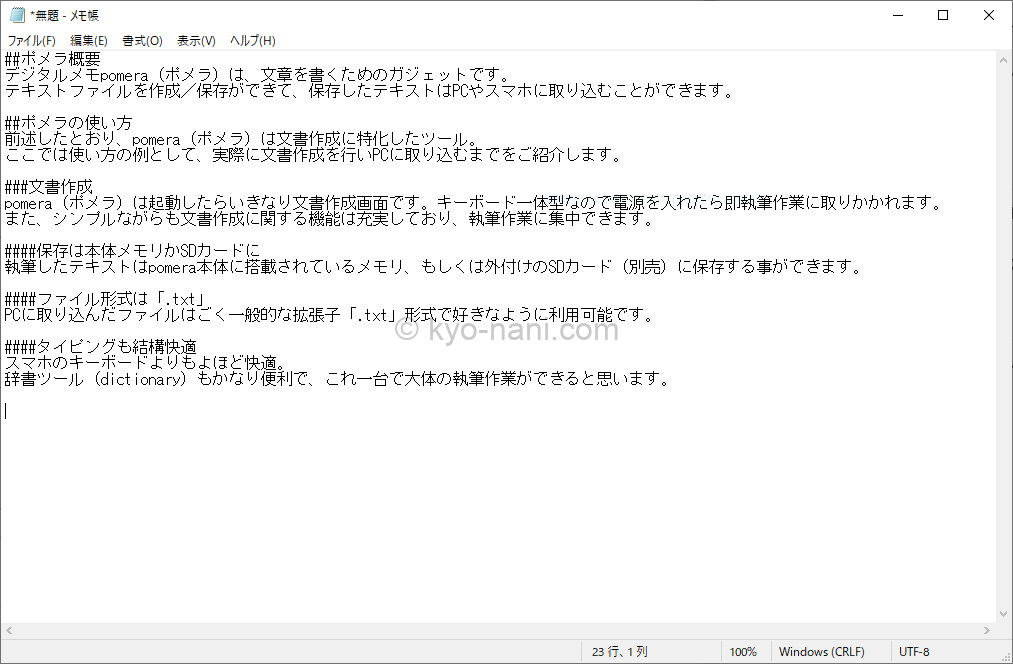Screen dimensions: 1013x664
Task: Click the vertical scrollbar down arrow
Action: pos(1004,612)
